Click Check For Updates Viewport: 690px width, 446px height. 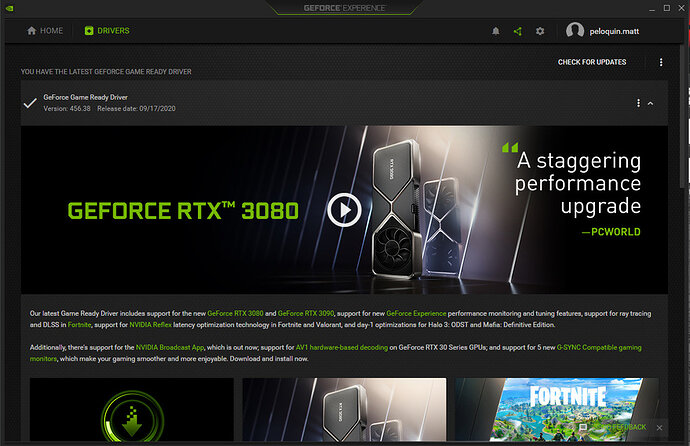click(592, 62)
